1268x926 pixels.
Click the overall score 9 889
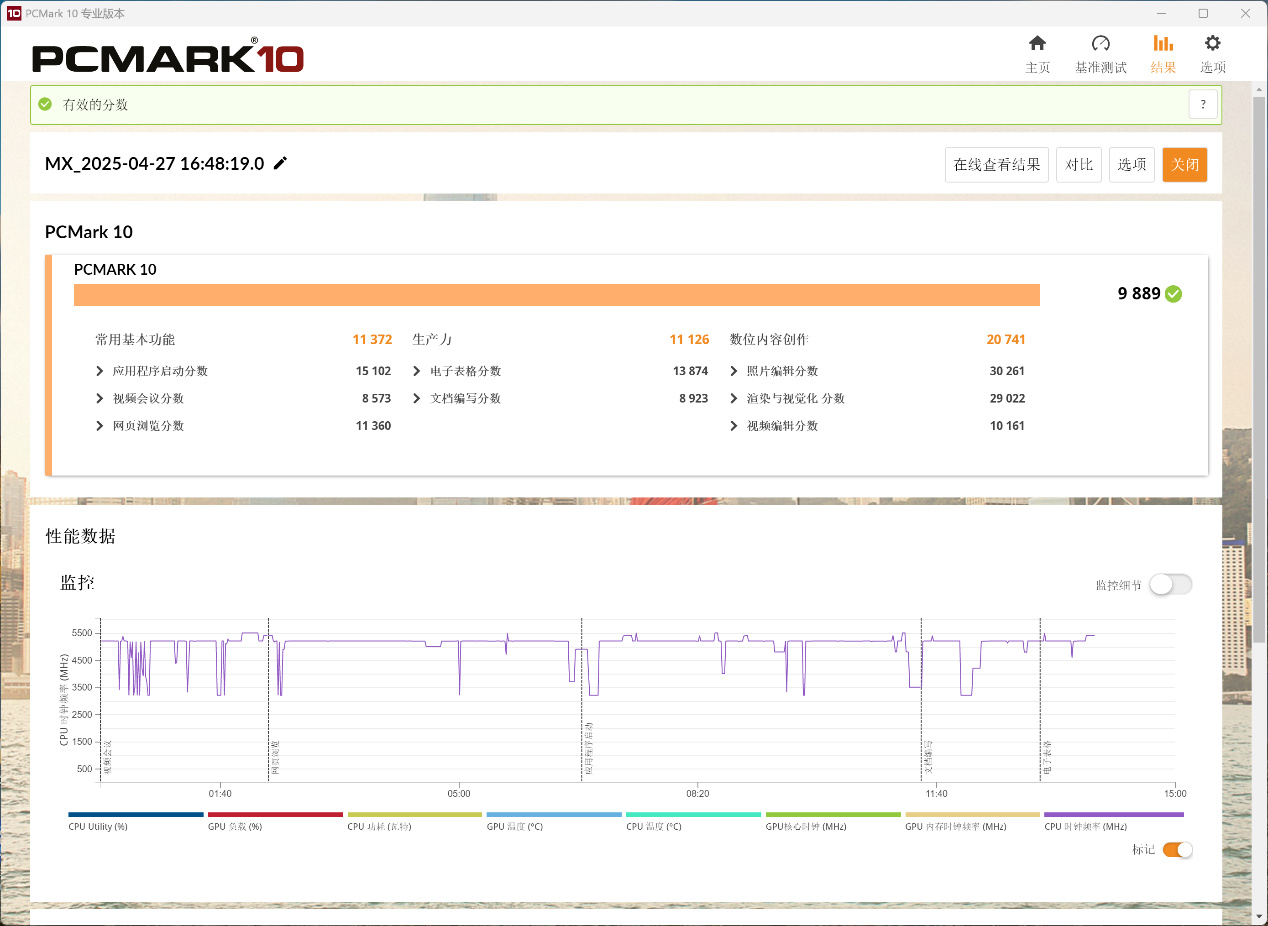click(1139, 294)
